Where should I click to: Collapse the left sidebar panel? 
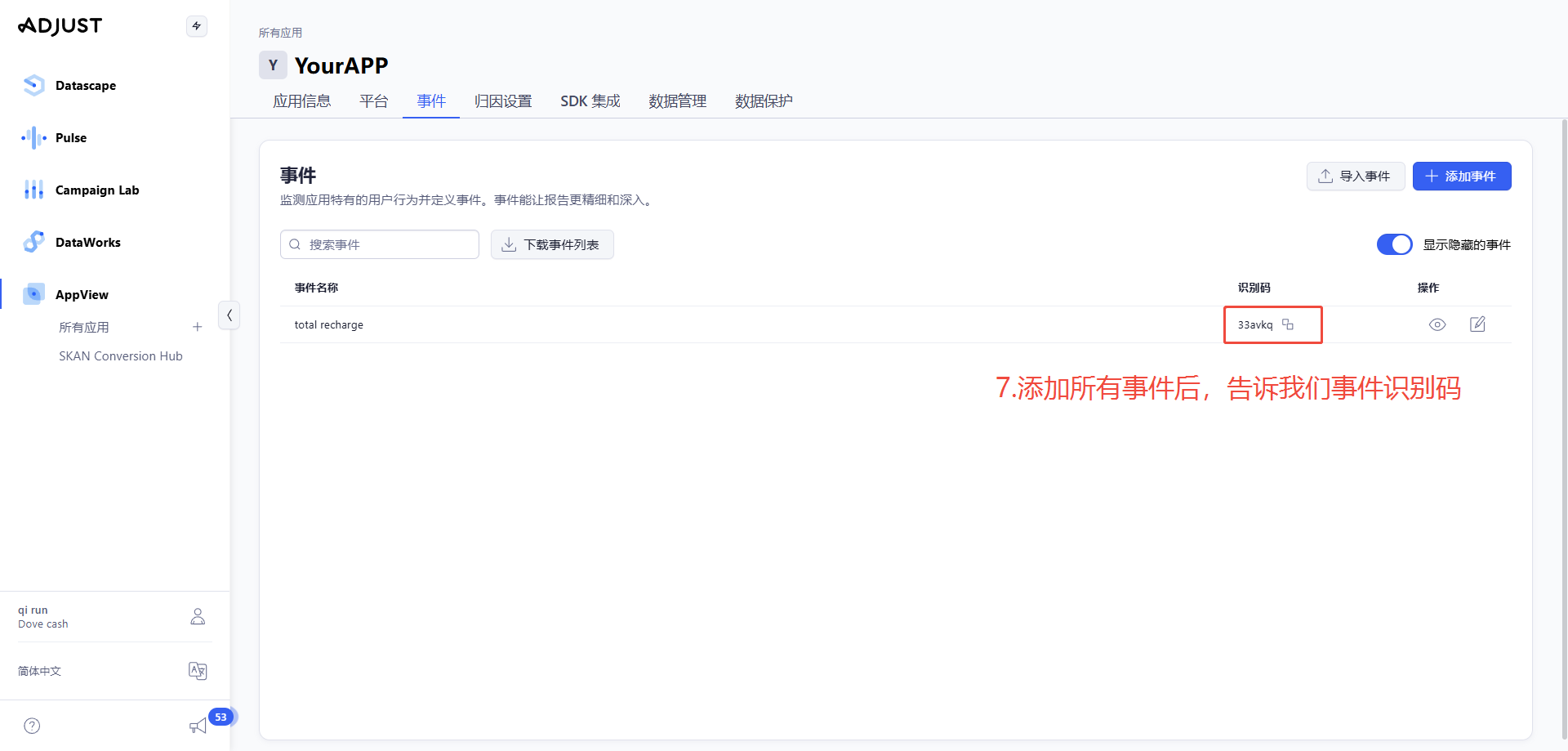pos(229,315)
